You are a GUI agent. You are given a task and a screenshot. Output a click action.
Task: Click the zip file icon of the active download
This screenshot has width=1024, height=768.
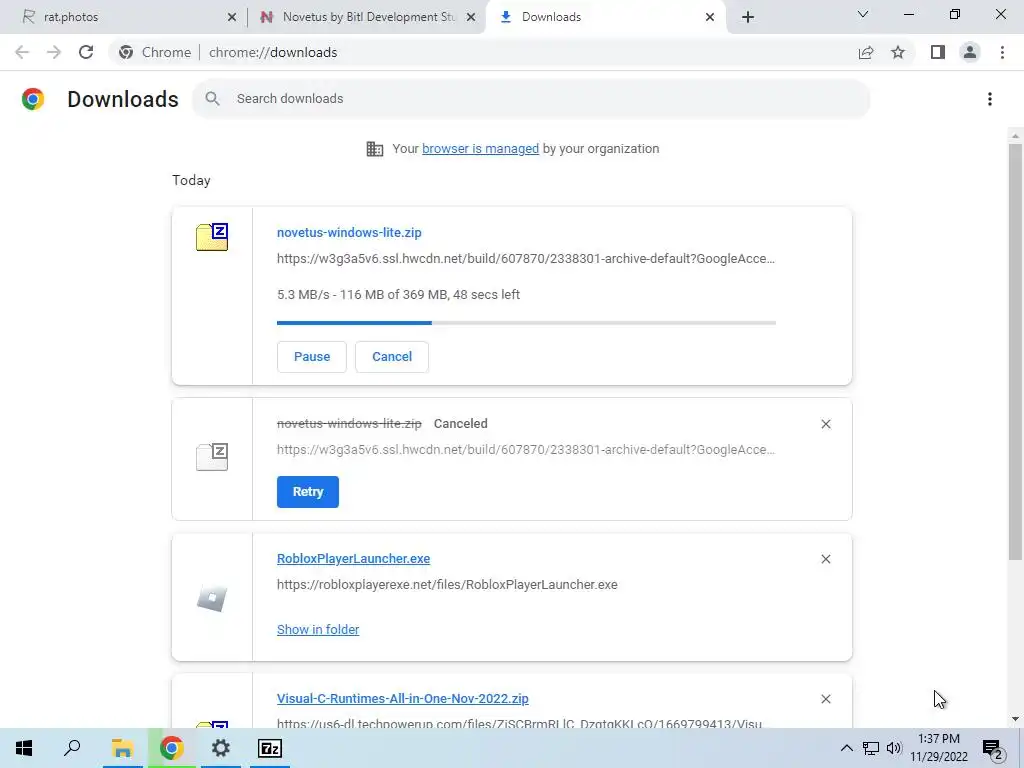pos(212,237)
